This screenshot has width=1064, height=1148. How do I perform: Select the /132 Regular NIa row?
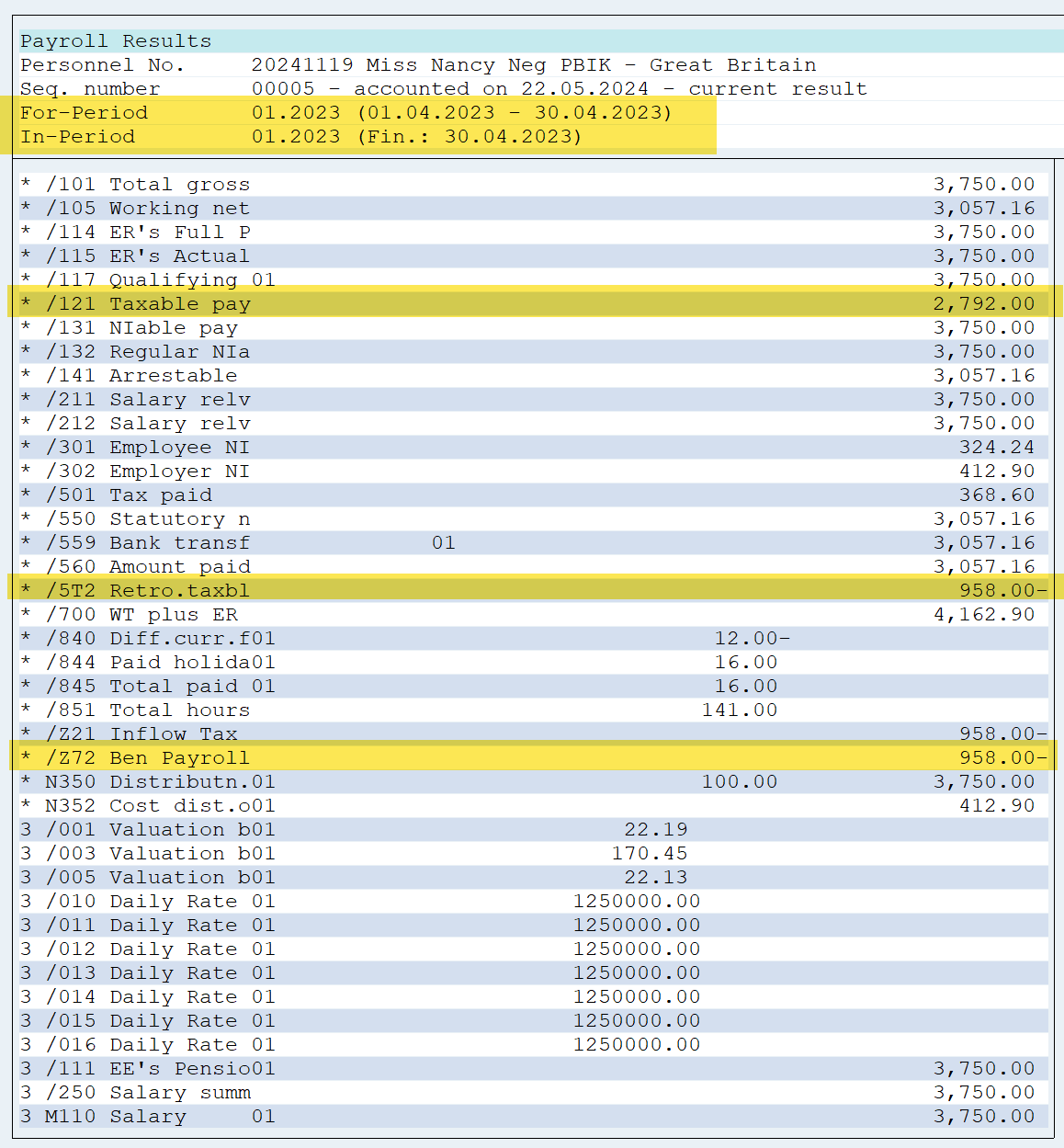click(x=533, y=352)
